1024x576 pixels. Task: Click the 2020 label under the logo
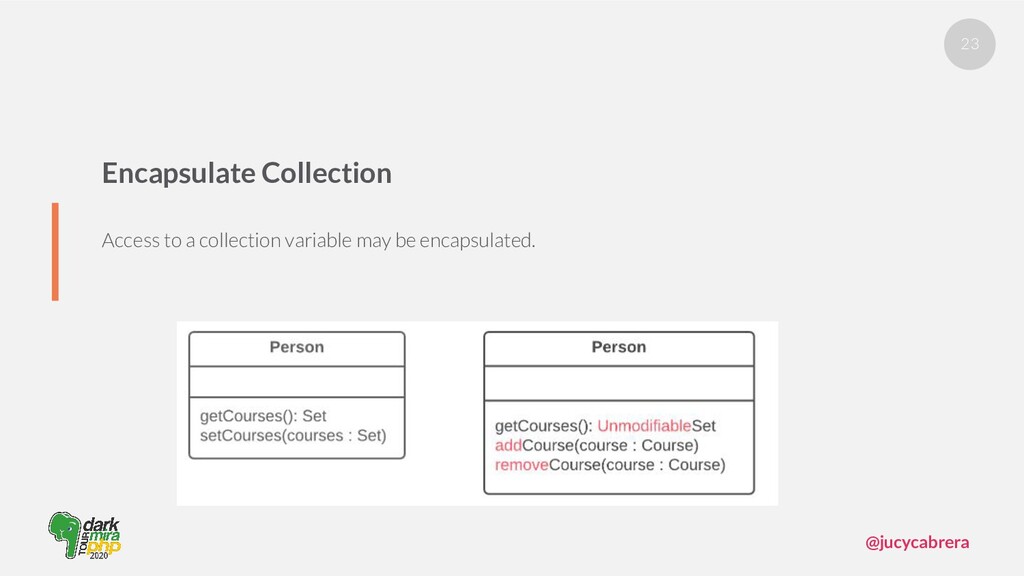point(99,556)
